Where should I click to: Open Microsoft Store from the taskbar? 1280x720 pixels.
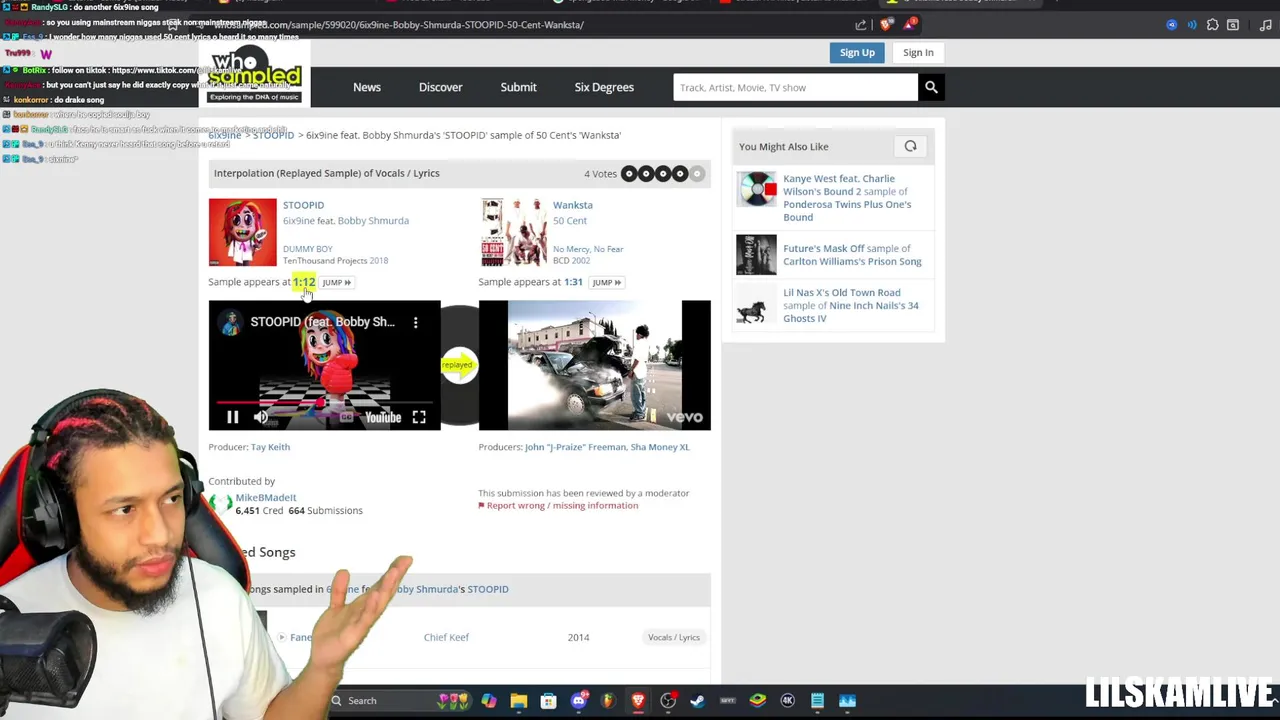coord(548,701)
